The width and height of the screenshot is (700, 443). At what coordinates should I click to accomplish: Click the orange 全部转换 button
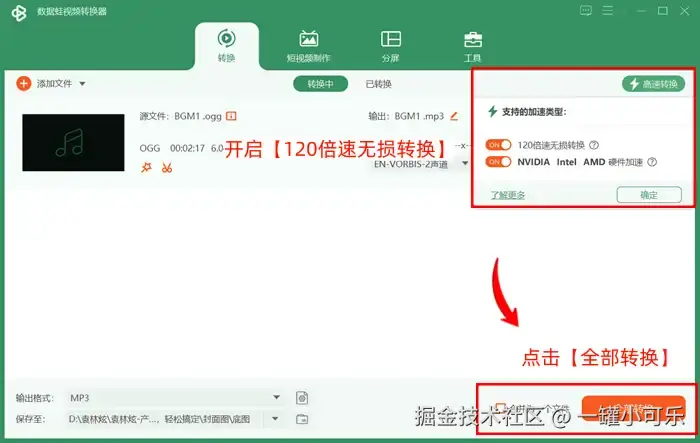point(633,409)
